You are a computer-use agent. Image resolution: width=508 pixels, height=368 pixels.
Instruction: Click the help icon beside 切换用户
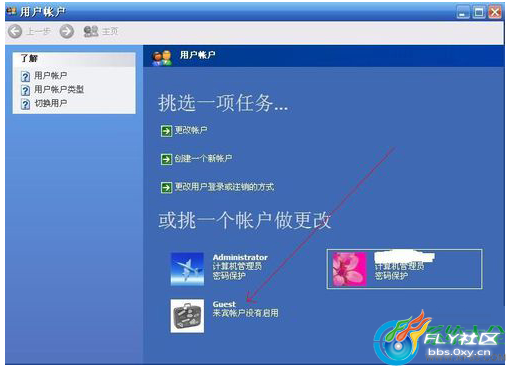25,104
